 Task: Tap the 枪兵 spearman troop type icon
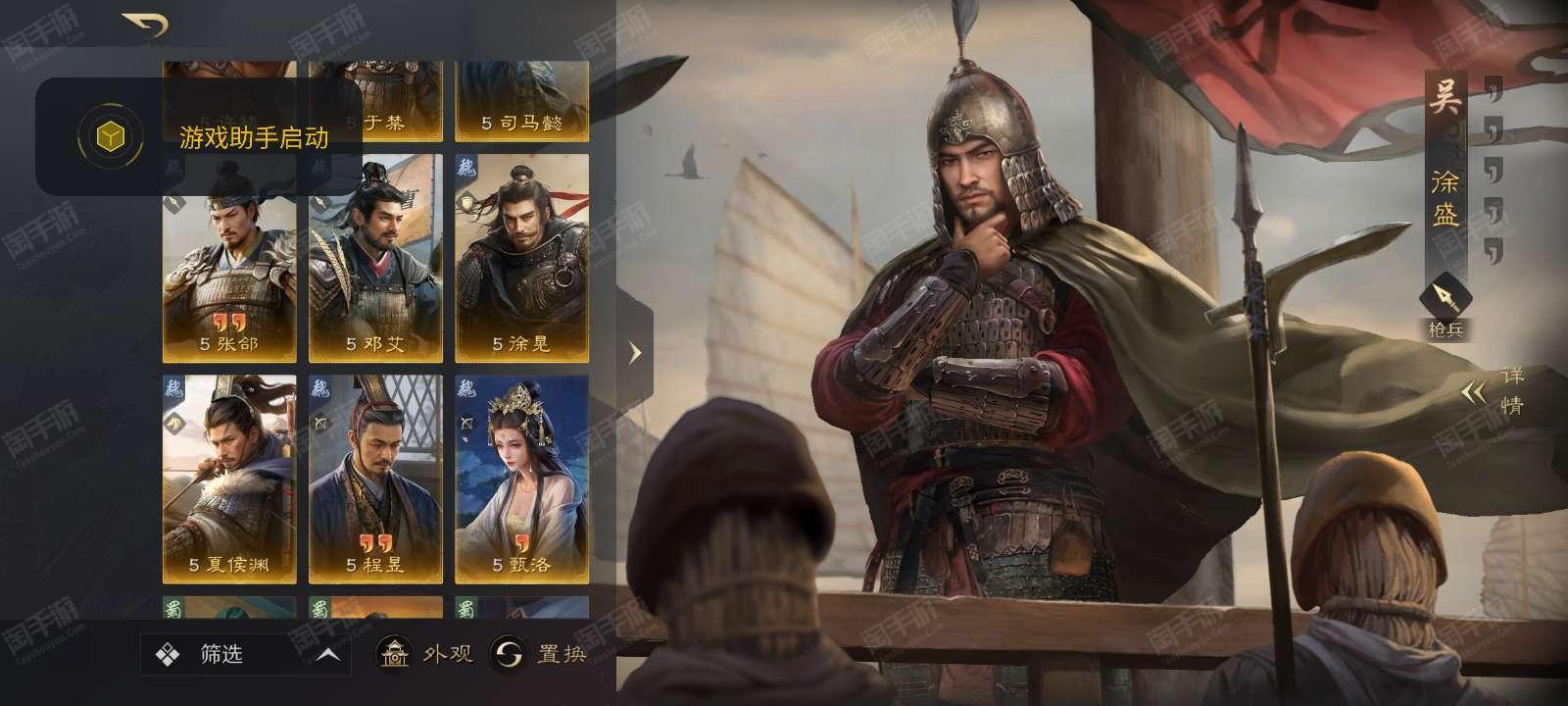(x=1445, y=293)
